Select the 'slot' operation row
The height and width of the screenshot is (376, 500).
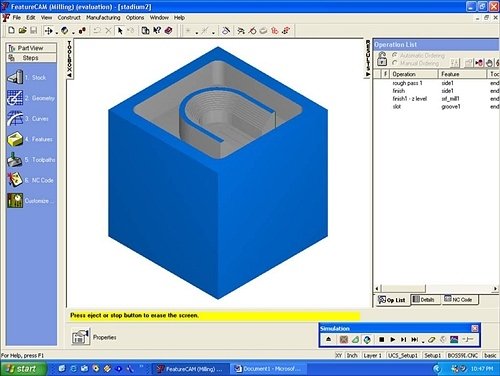tap(437, 106)
